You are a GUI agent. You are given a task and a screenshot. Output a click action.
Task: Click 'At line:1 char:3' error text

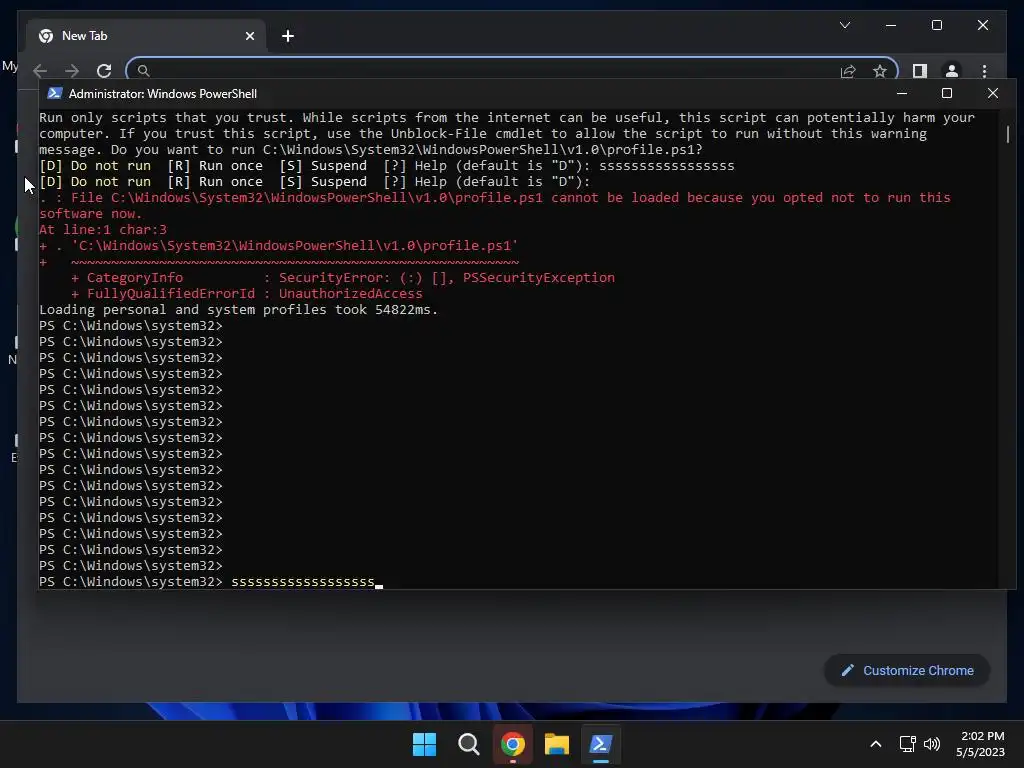(103, 230)
